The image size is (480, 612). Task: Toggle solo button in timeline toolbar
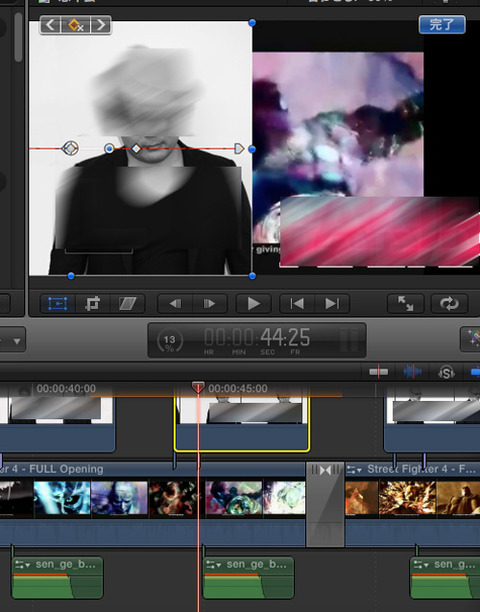446,372
